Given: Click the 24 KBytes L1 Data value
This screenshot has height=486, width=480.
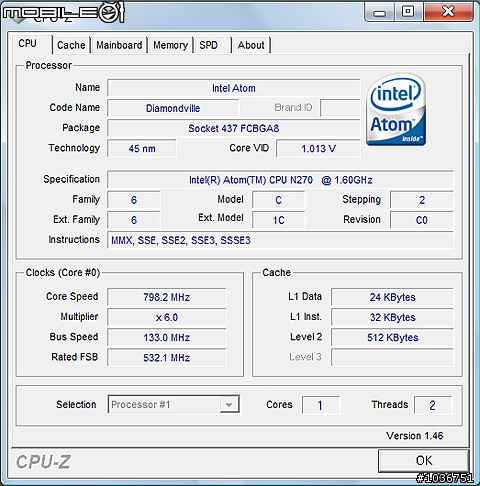Looking at the screenshot, I should (392, 297).
